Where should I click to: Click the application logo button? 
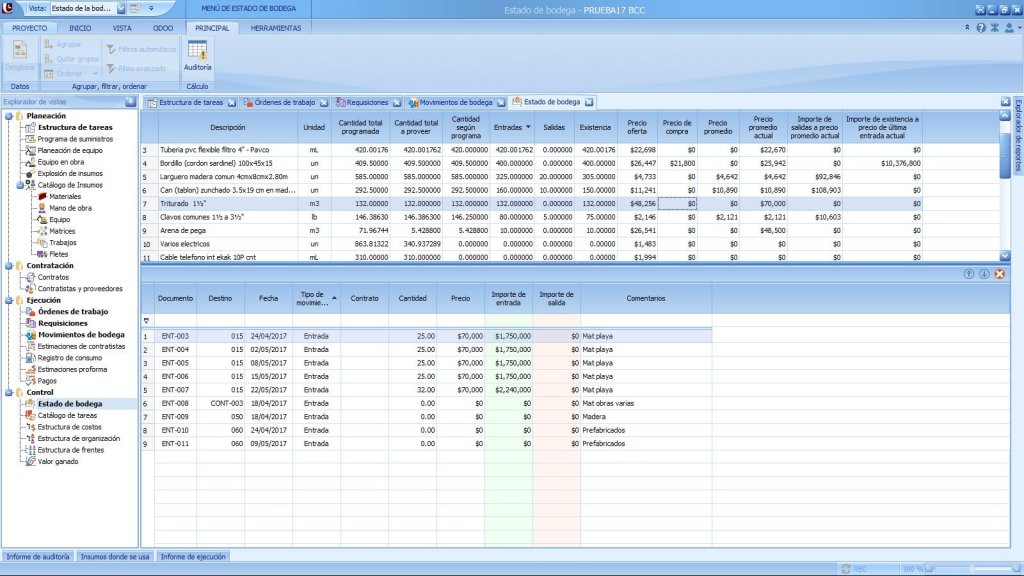[x=10, y=8]
